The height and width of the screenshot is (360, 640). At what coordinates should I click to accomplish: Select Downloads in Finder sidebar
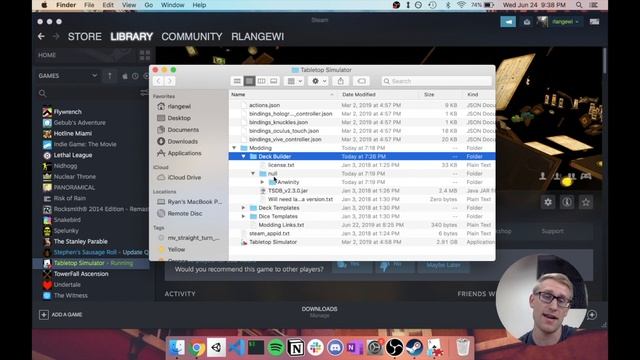pyautogui.click(x=182, y=141)
